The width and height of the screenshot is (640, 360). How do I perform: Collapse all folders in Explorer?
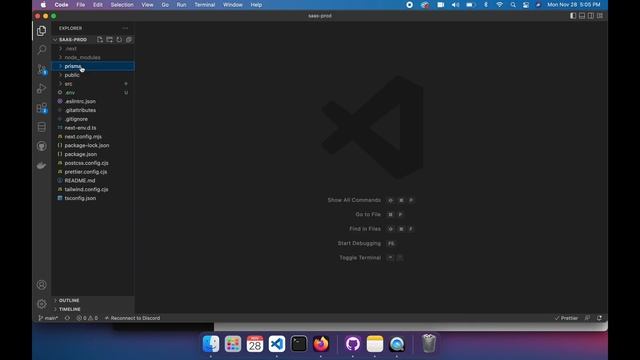pyautogui.click(x=129, y=40)
